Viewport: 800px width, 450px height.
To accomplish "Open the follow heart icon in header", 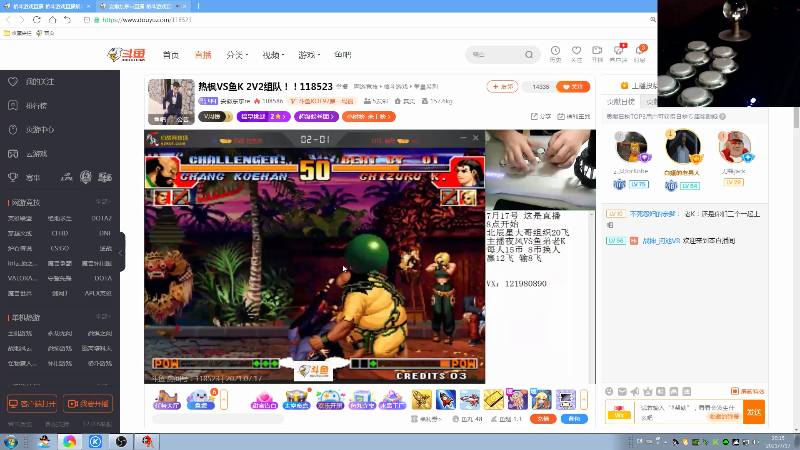I will click(x=576, y=51).
